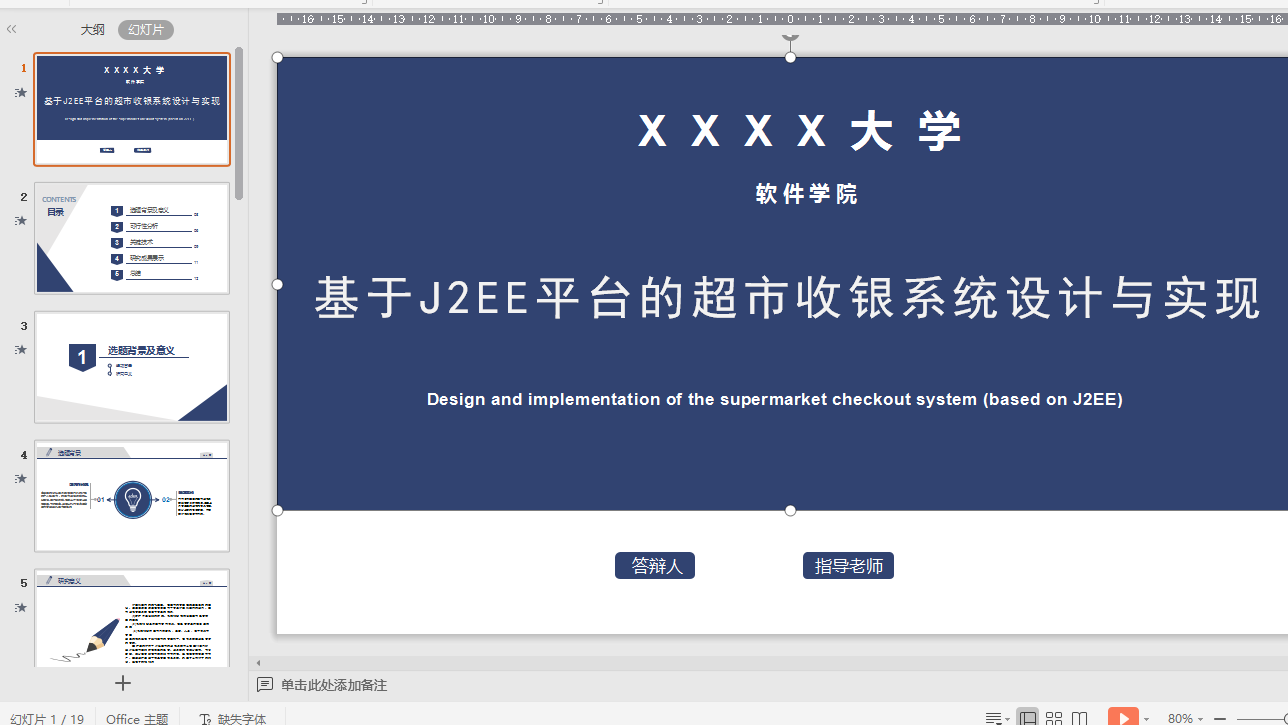Viewport: 1288px width, 725px height.
Task: Click the 软件学院 subtitle text
Action: click(x=807, y=194)
